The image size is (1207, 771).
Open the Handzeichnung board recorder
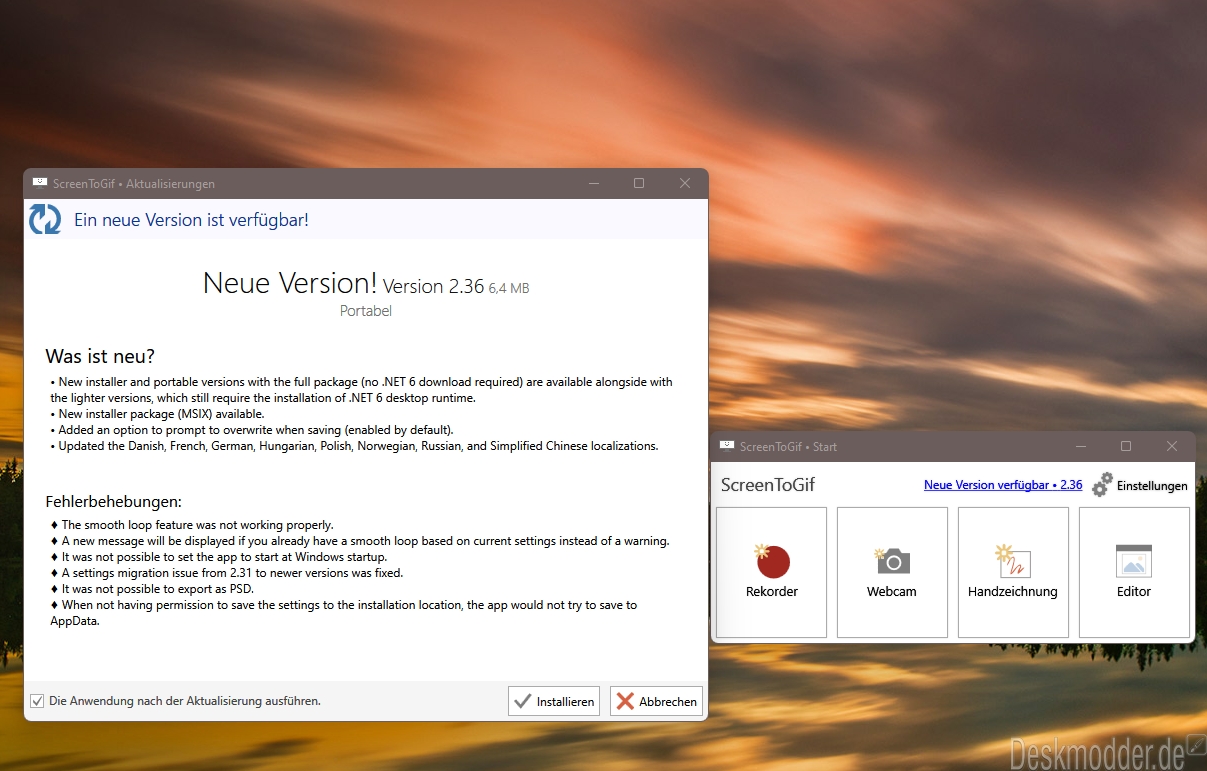(x=1013, y=572)
